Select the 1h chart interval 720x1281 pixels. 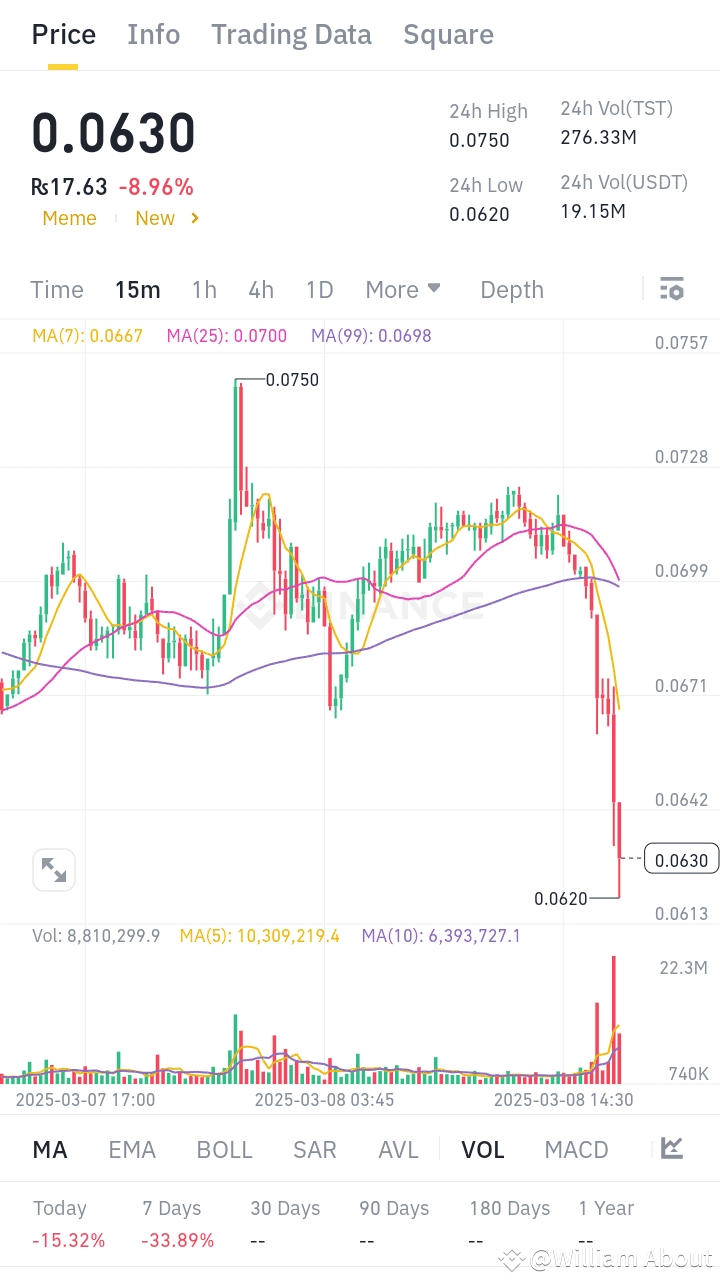click(x=204, y=289)
